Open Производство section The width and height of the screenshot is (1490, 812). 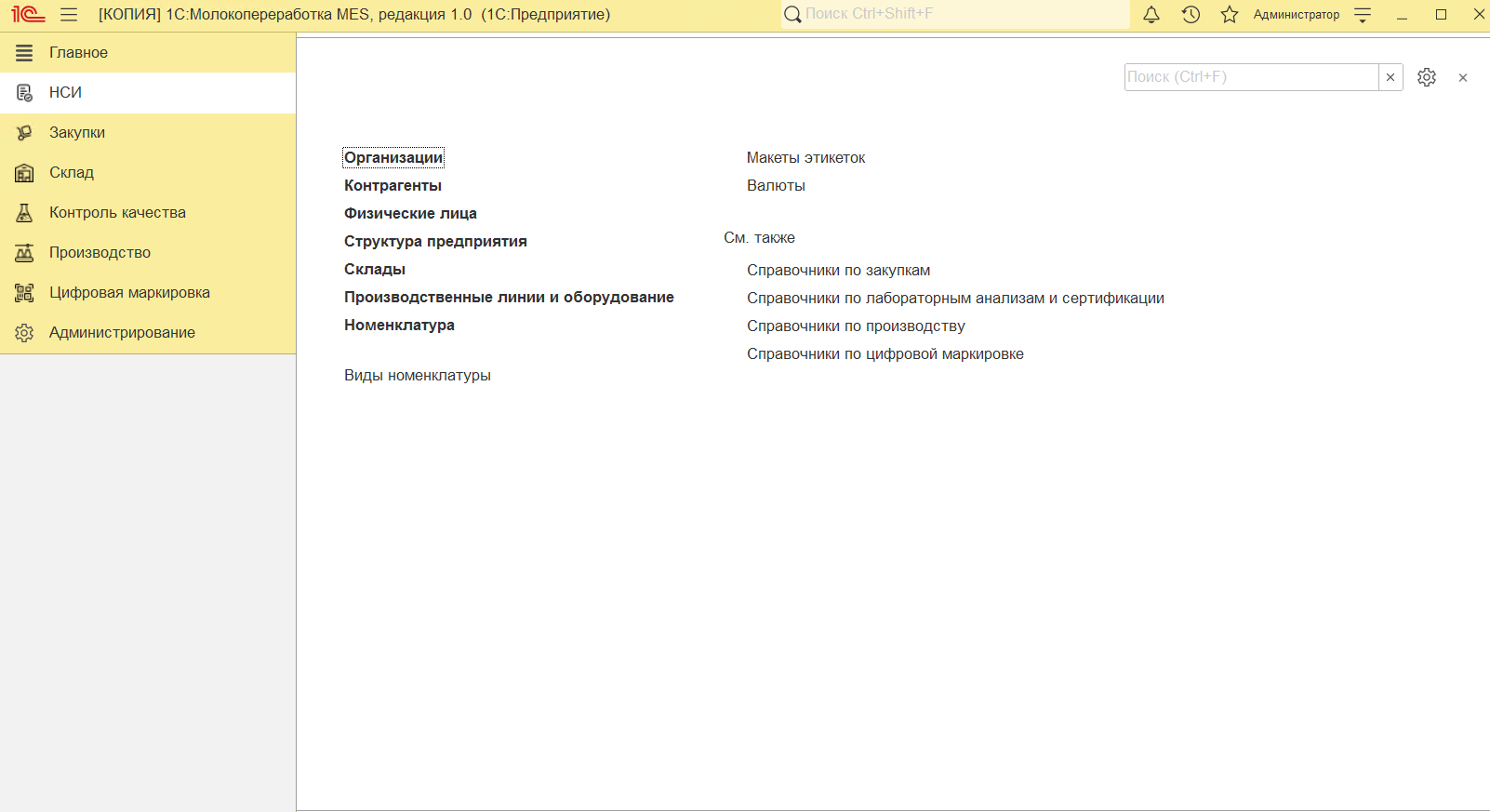[148, 252]
